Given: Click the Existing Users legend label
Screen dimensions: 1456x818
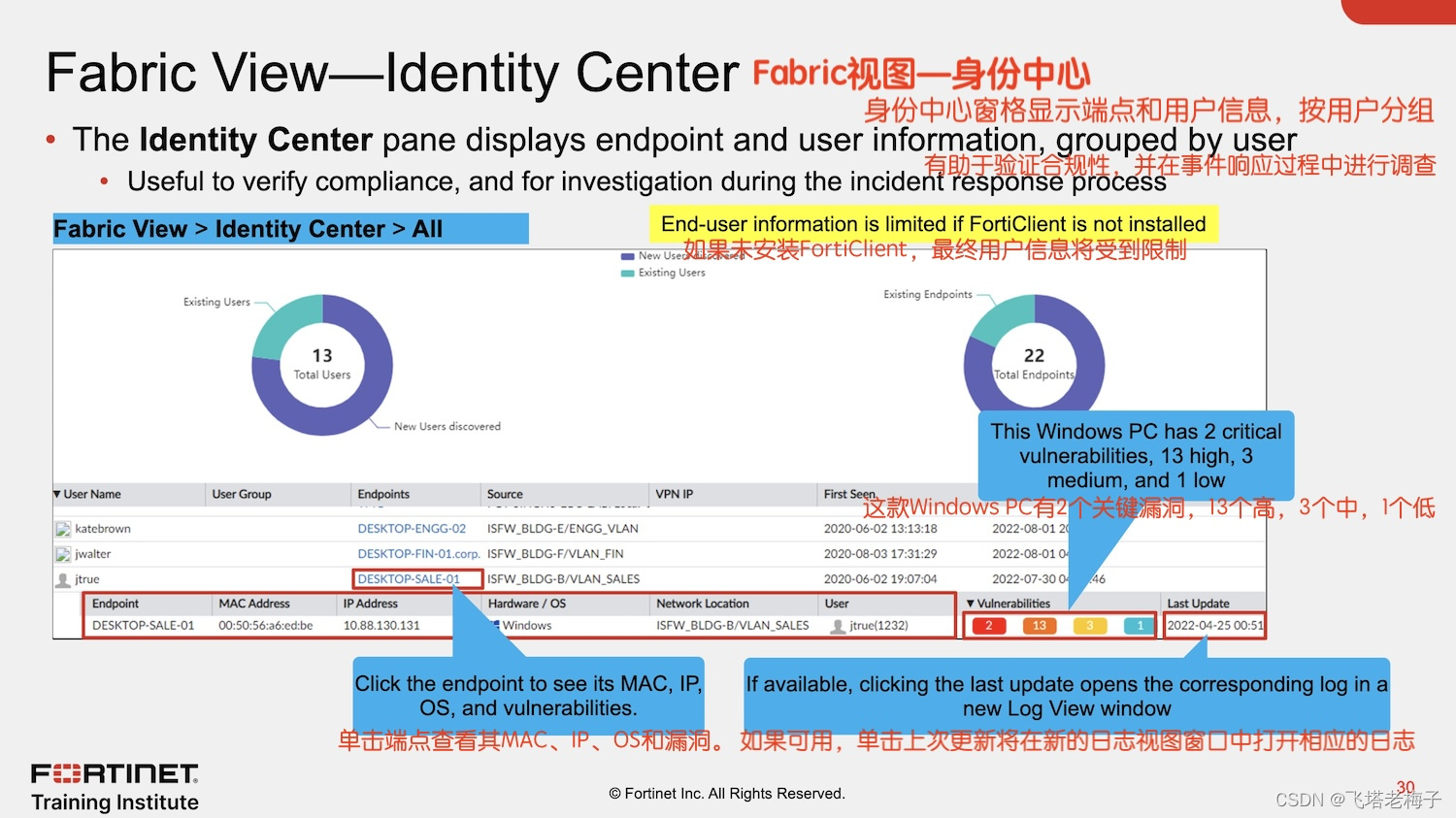Looking at the screenshot, I should (x=672, y=273).
